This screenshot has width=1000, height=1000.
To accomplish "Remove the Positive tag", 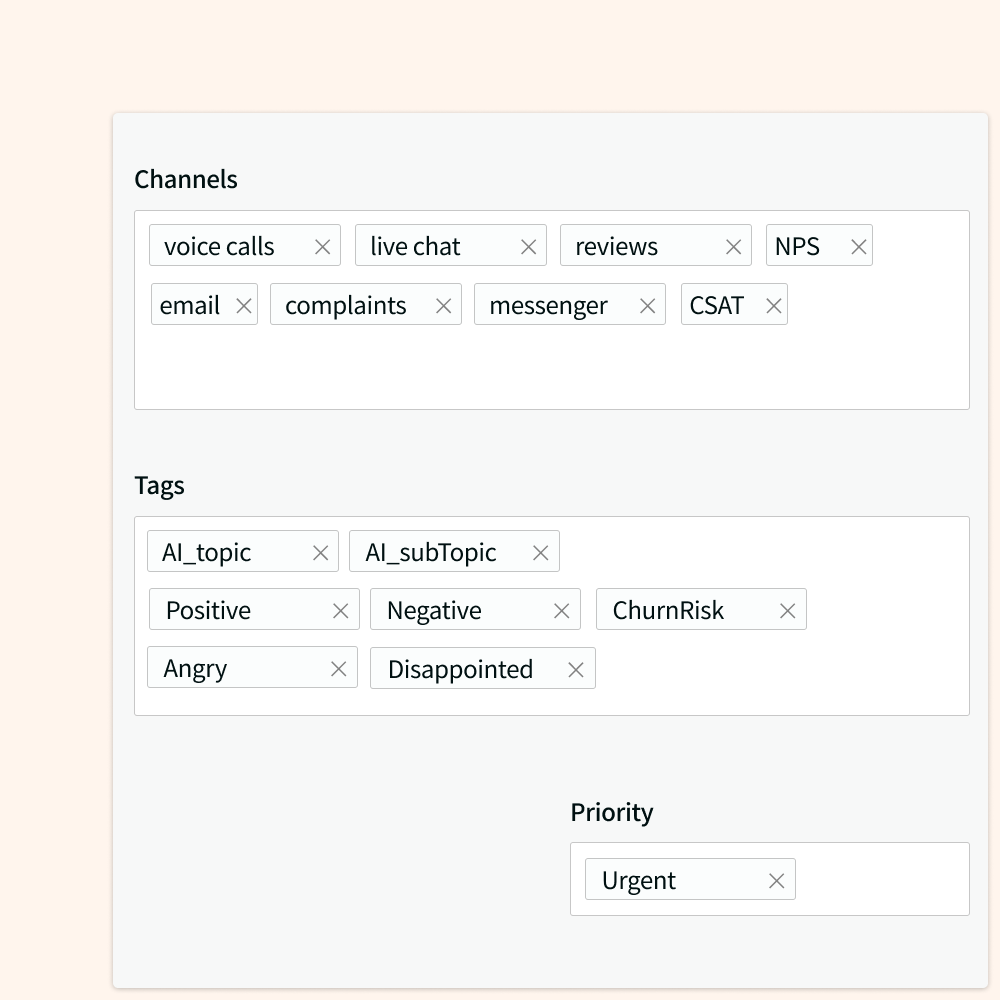I will click(340, 609).
